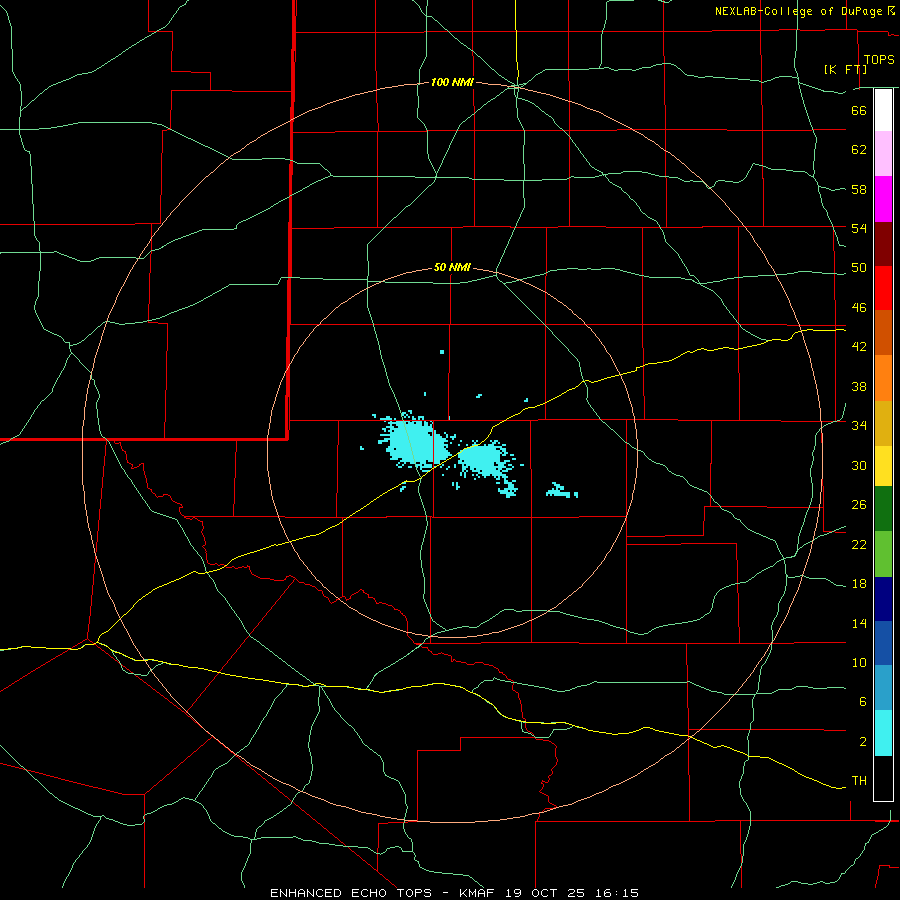This screenshot has width=900, height=900.
Task: Click the TH legend label
Action: coord(859,781)
